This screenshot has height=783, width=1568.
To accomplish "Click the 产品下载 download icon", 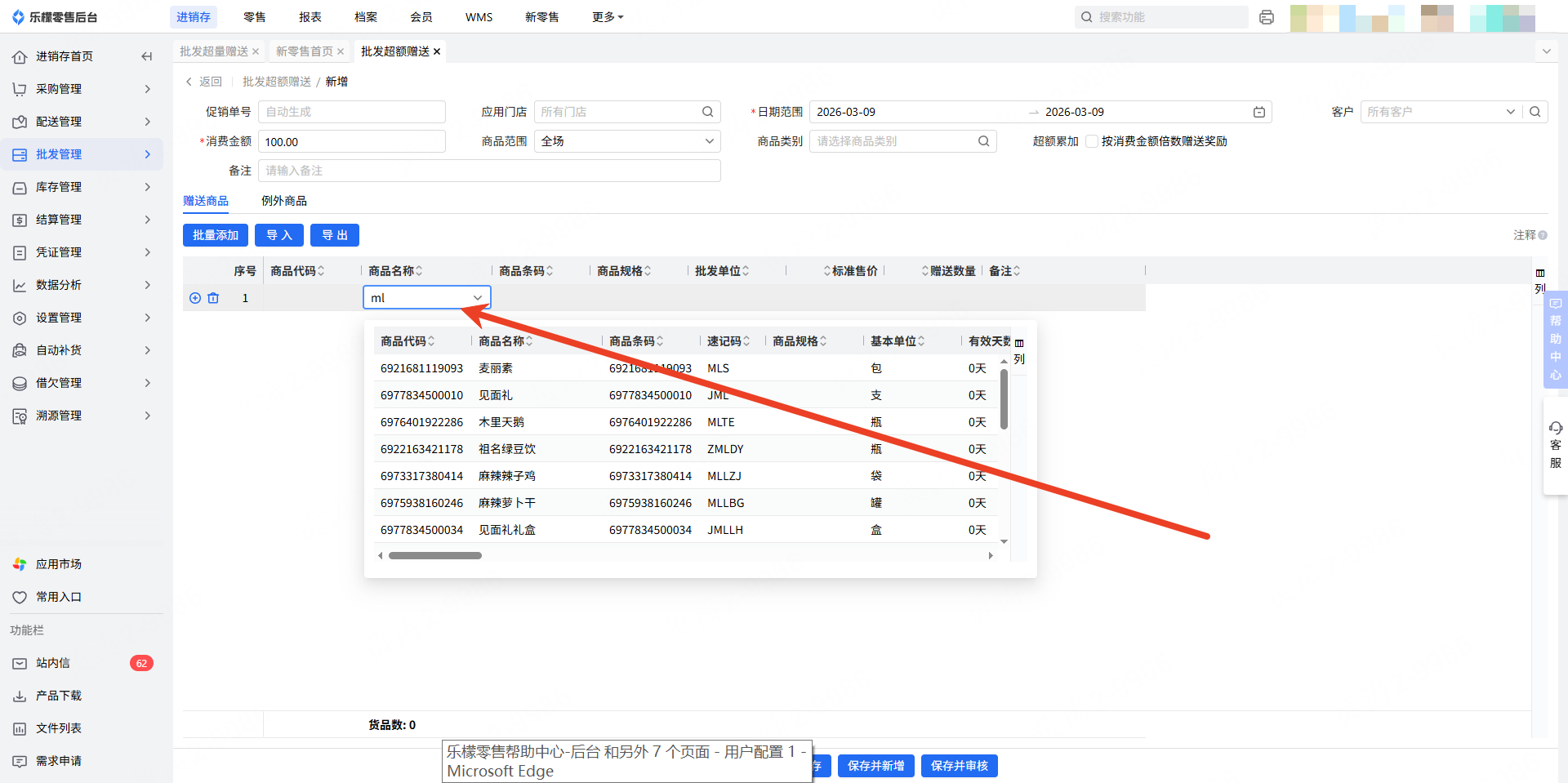I will tap(20, 696).
